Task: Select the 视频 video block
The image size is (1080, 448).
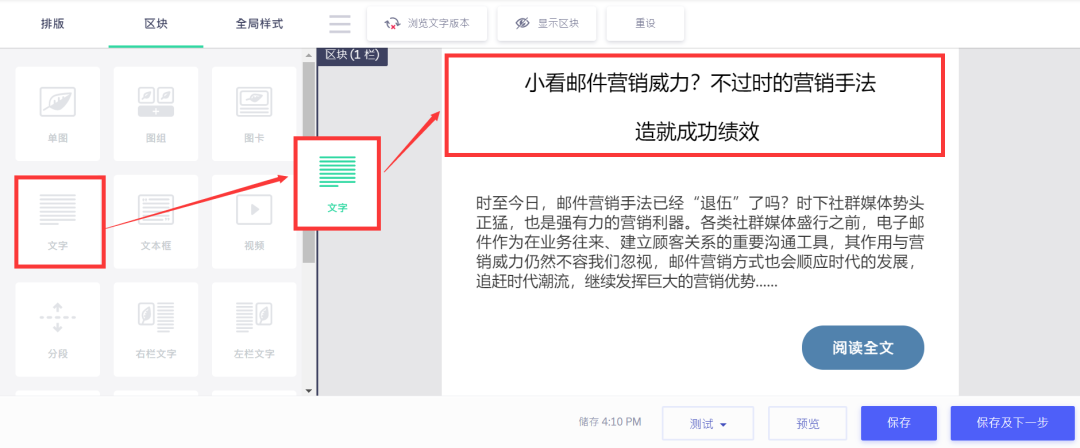Action: [x=254, y=222]
